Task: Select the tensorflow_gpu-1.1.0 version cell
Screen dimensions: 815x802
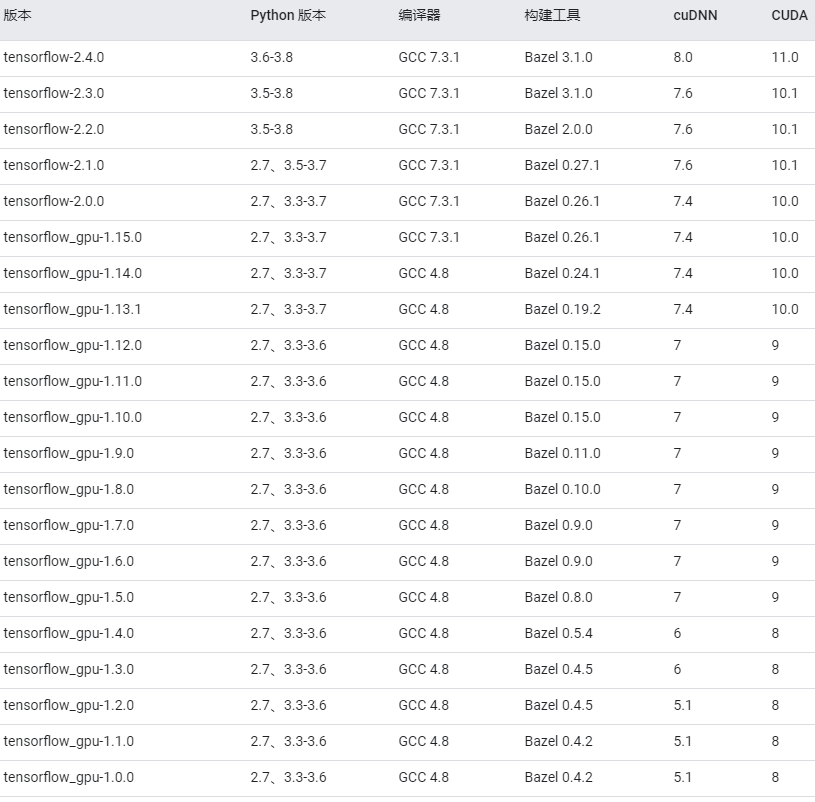Action: pyautogui.click(x=69, y=741)
